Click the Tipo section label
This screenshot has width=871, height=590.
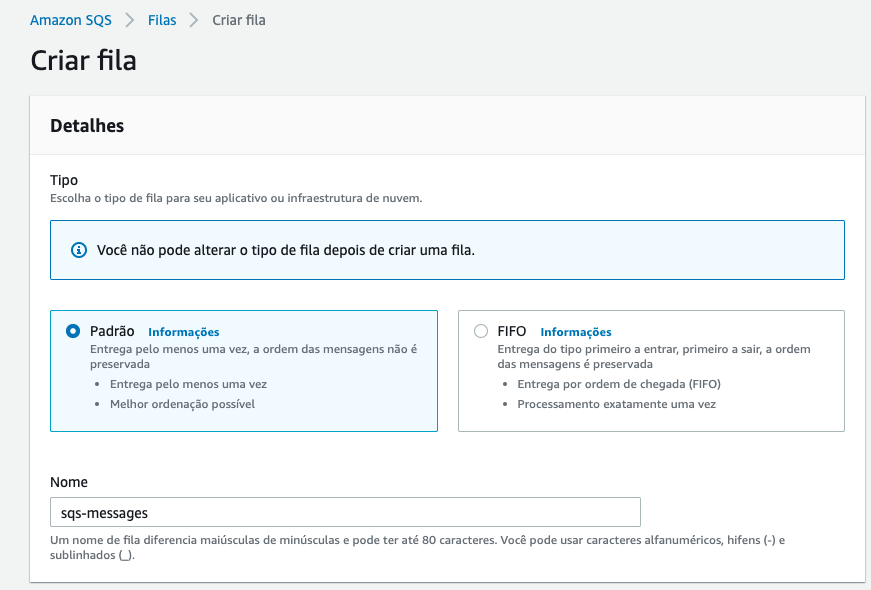click(64, 180)
